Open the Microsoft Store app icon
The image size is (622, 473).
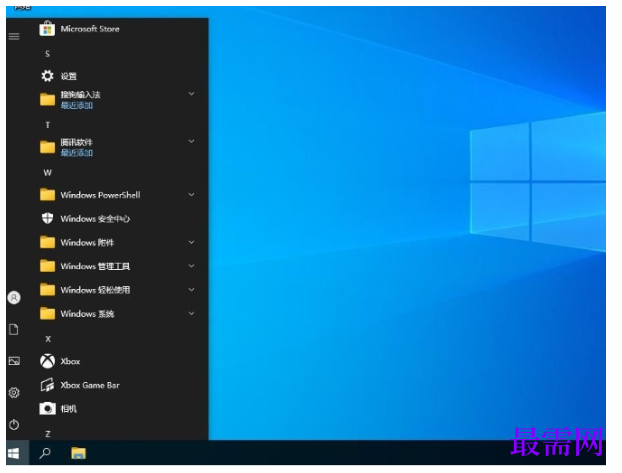47,29
